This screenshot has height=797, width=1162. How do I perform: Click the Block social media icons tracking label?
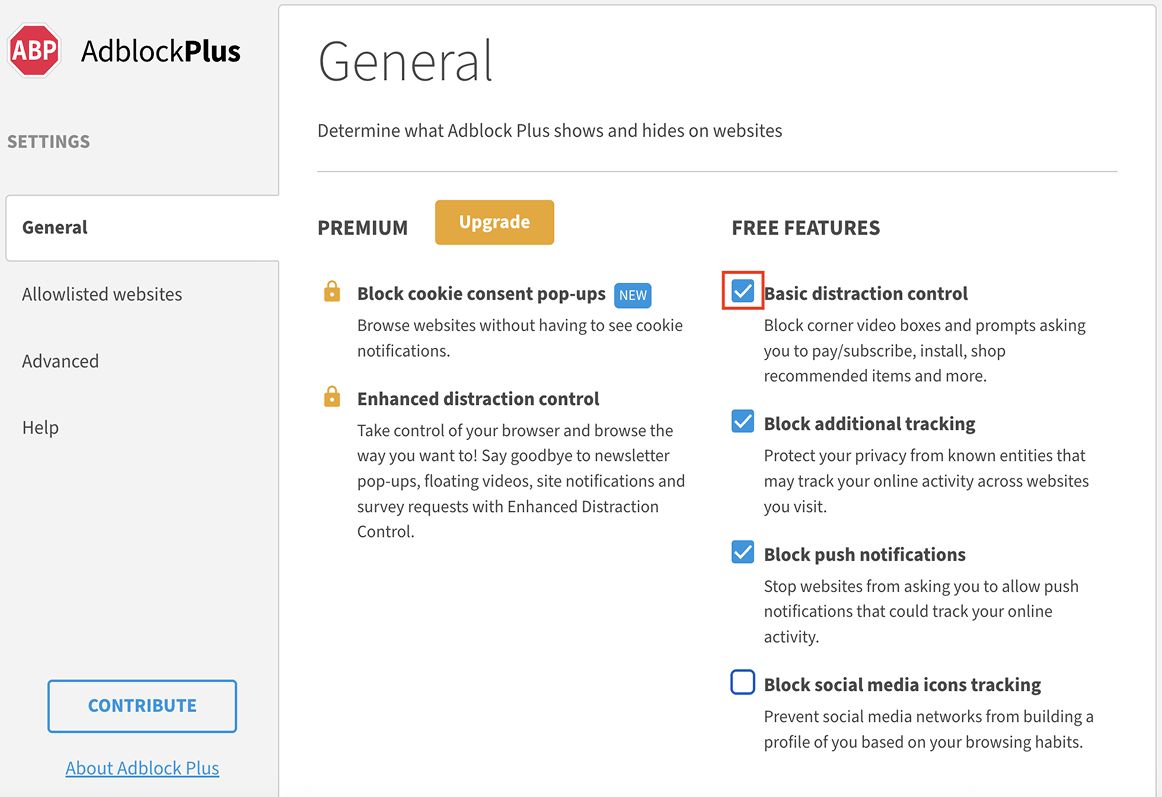[902, 684]
